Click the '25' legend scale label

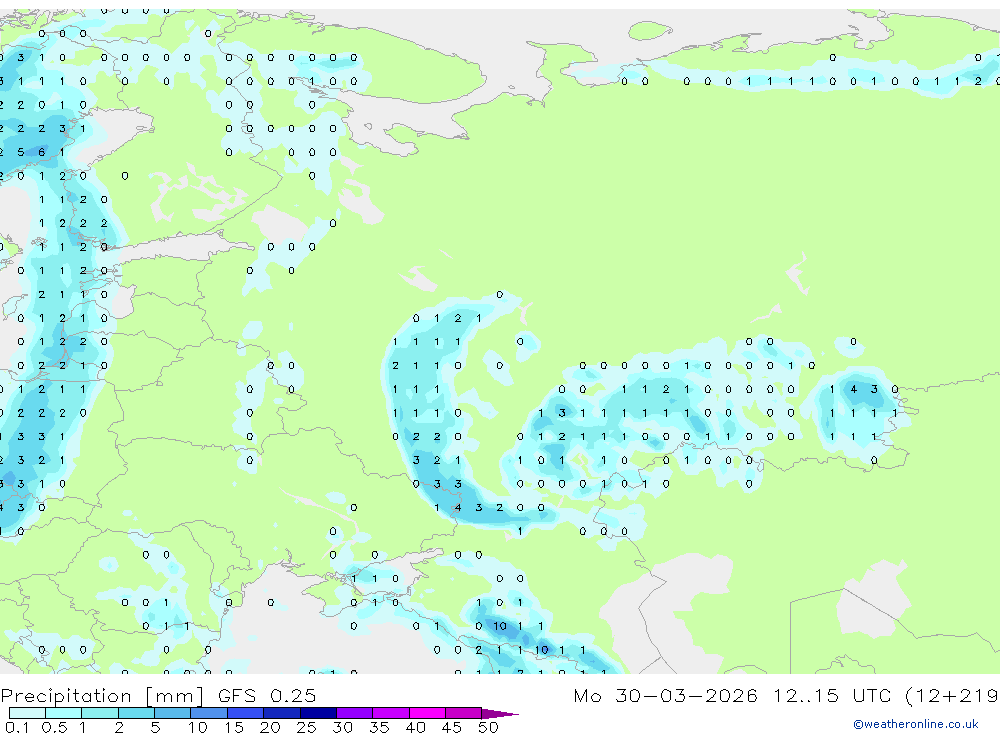[306, 727]
